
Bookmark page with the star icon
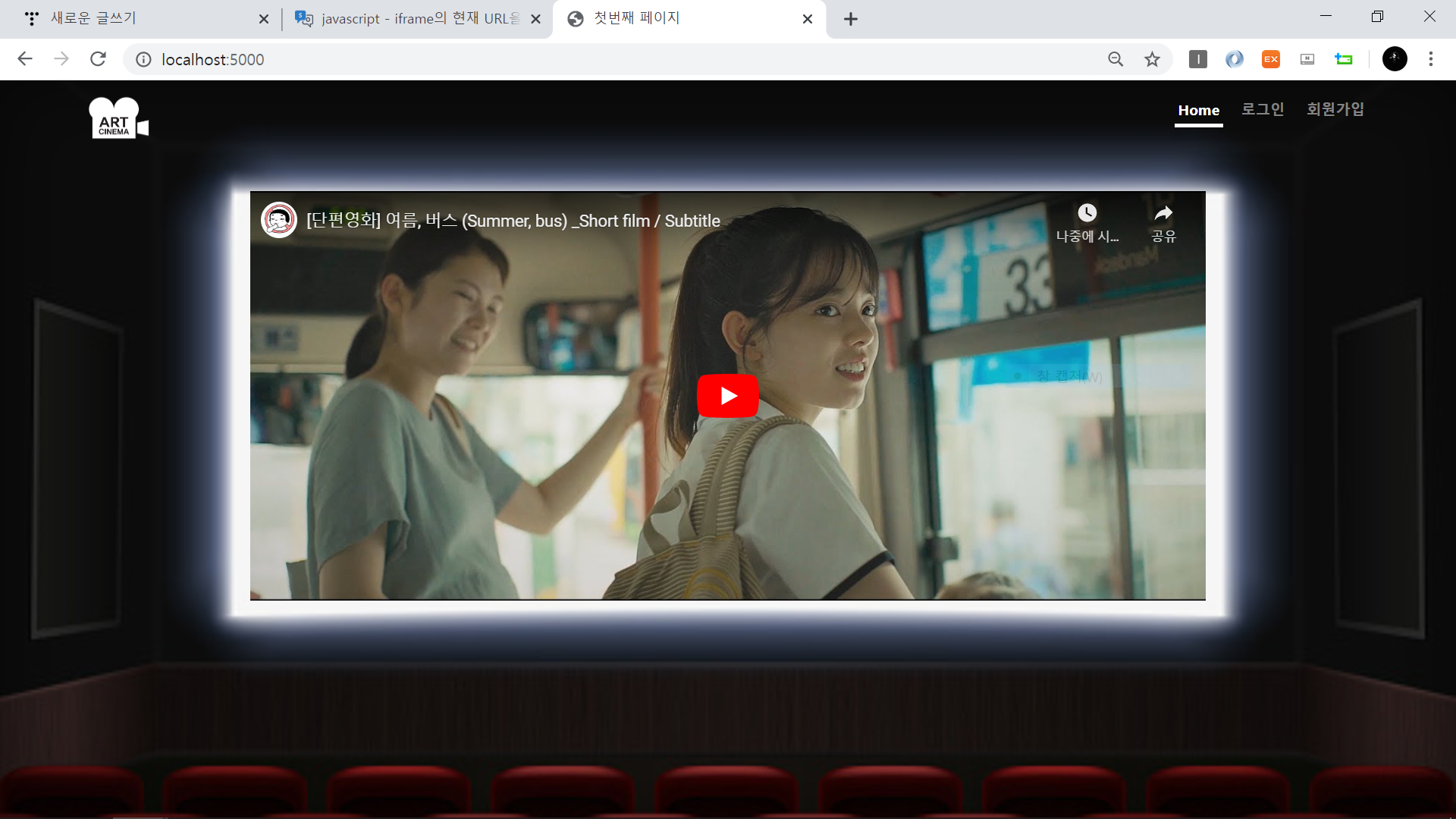[x=1152, y=59]
